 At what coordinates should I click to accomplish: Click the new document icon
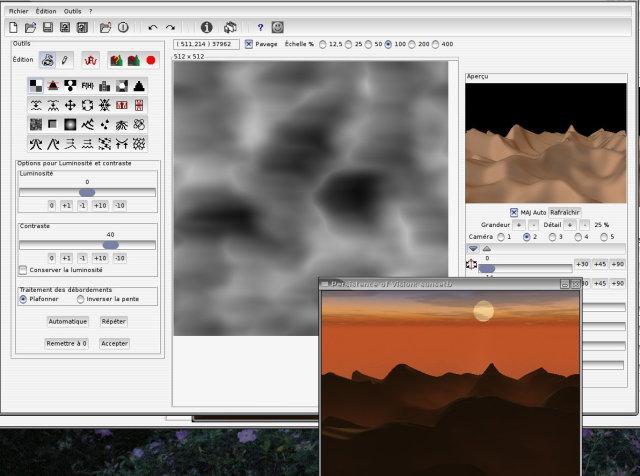[x=13, y=27]
